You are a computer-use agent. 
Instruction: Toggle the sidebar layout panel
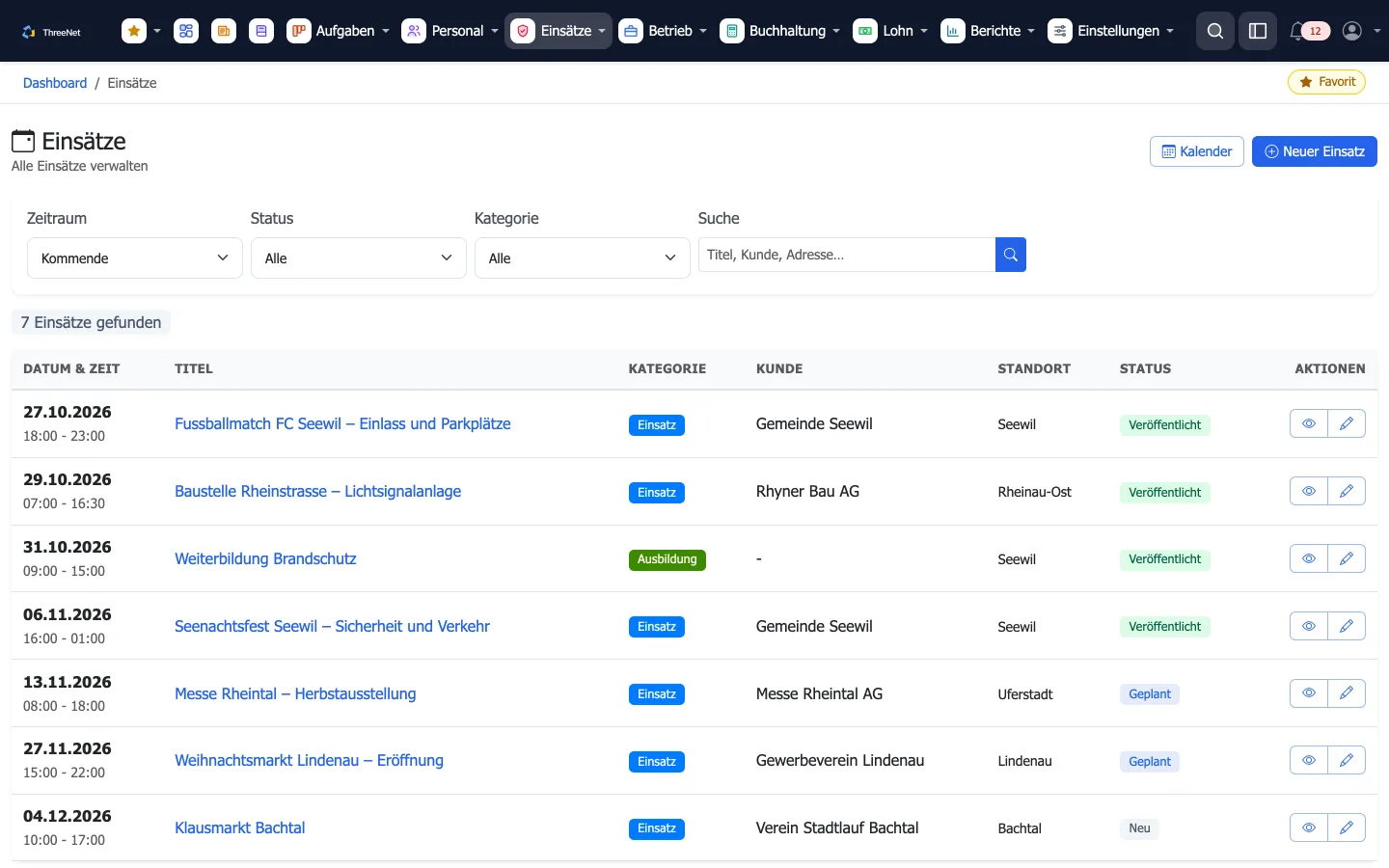pos(1258,31)
